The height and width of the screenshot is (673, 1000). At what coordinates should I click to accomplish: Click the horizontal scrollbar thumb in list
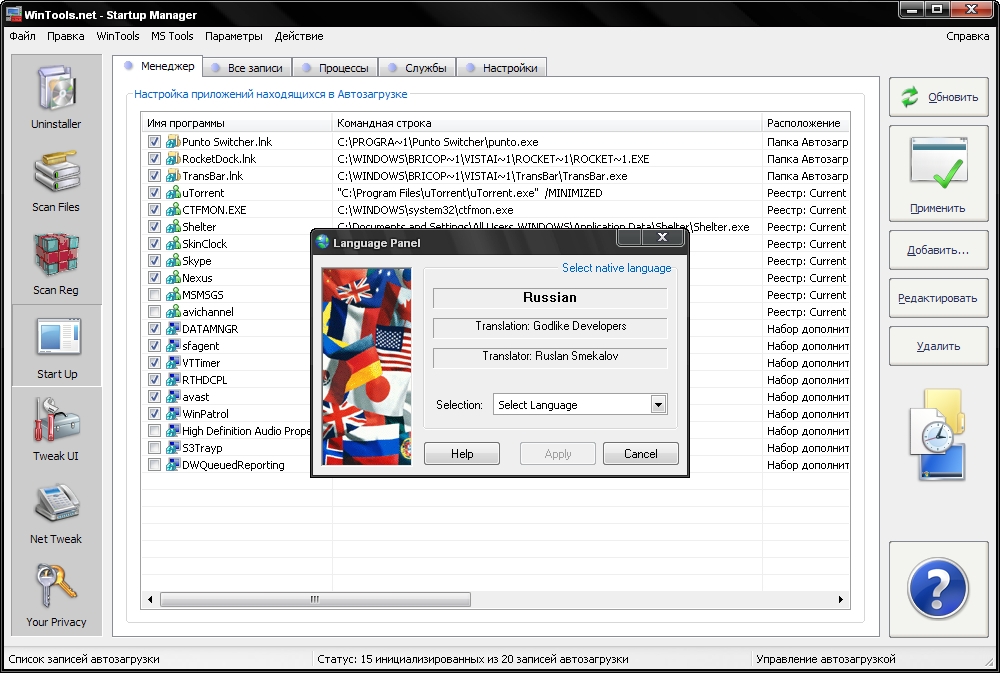tap(315, 599)
